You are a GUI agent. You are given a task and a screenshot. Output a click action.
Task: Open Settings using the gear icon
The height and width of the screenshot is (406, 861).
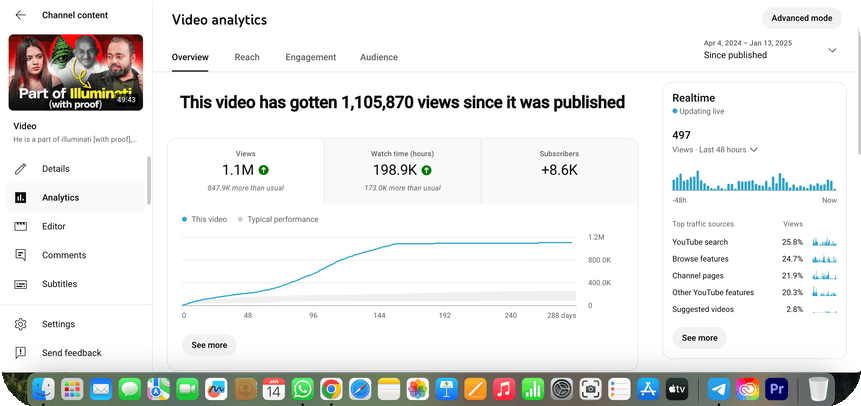click(x=20, y=324)
